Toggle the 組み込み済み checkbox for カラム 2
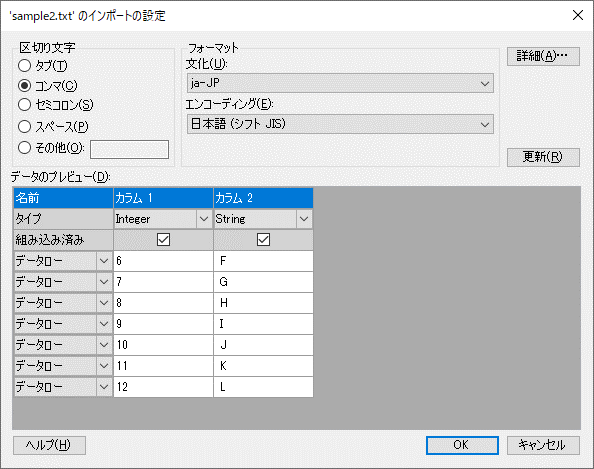Screen dimensions: 594x469 coord(263,240)
